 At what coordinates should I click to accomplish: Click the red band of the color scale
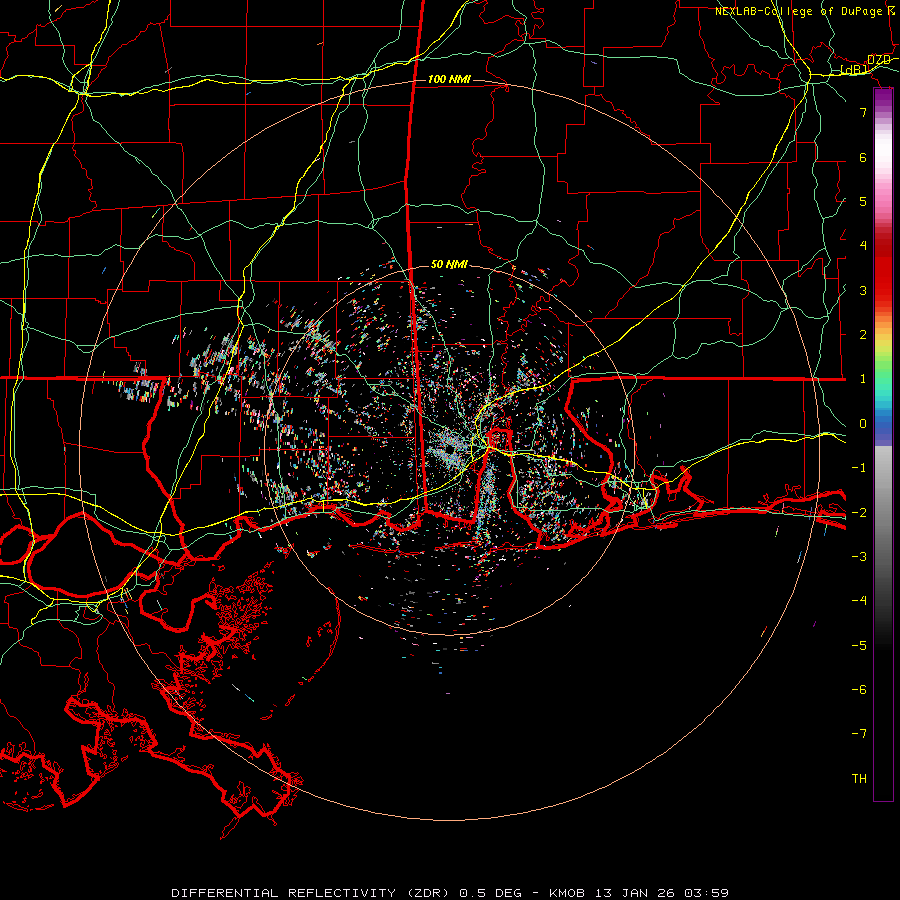point(883,270)
